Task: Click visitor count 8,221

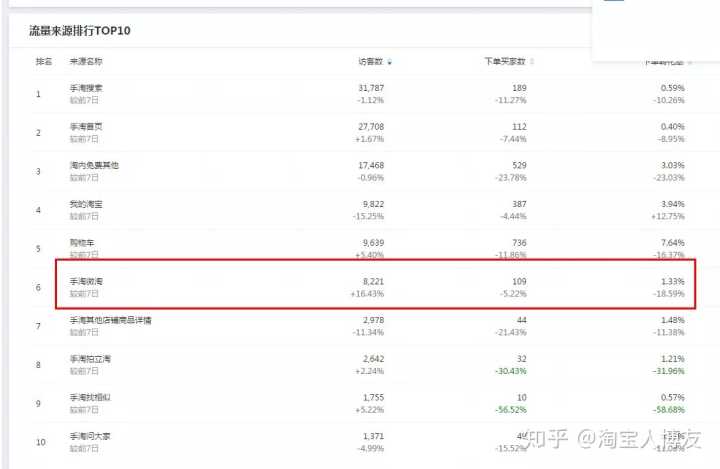Action: click(x=373, y=281)
